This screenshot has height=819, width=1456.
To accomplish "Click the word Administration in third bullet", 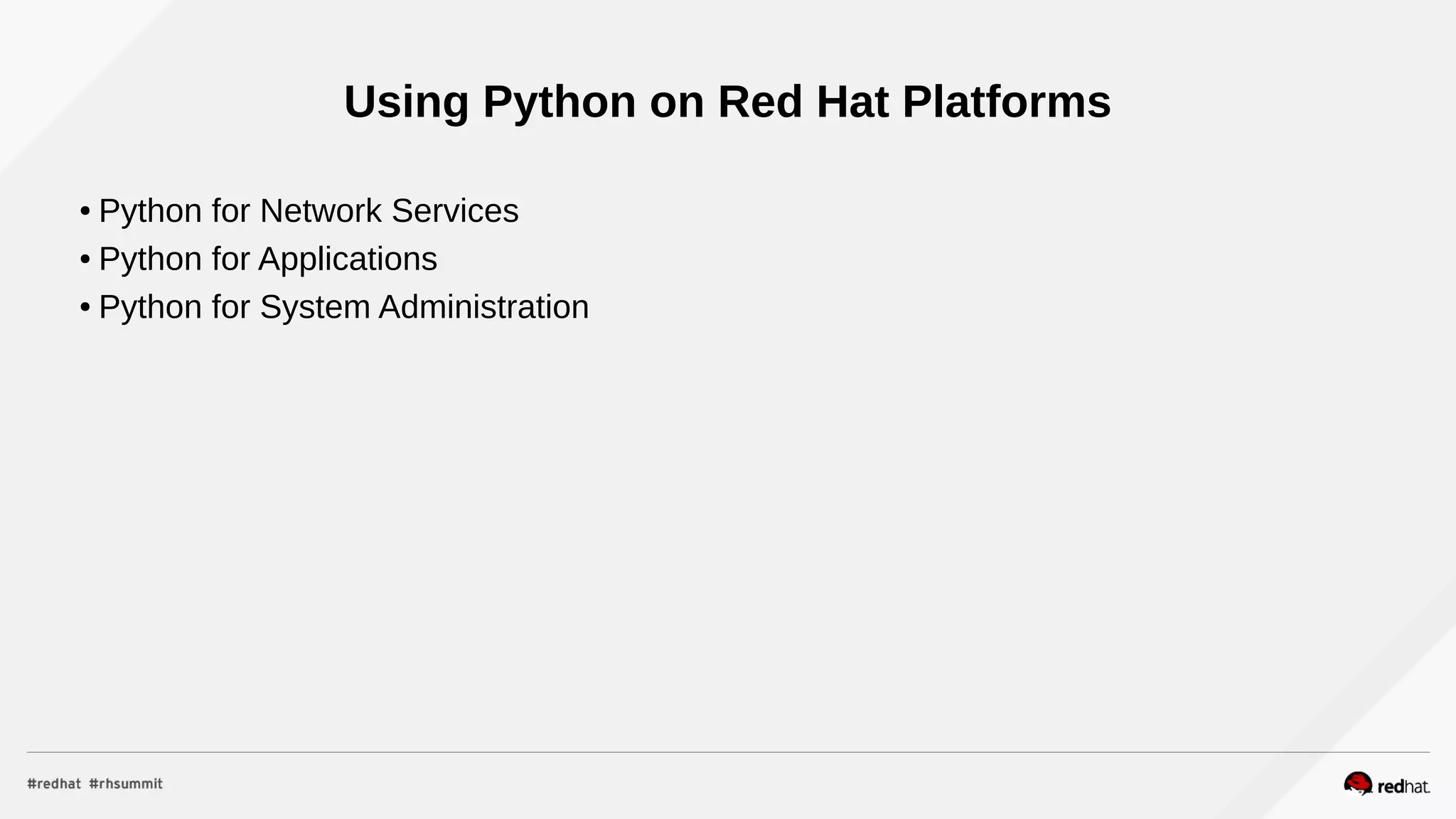I will pyautogui.click(x=483, y=307).
